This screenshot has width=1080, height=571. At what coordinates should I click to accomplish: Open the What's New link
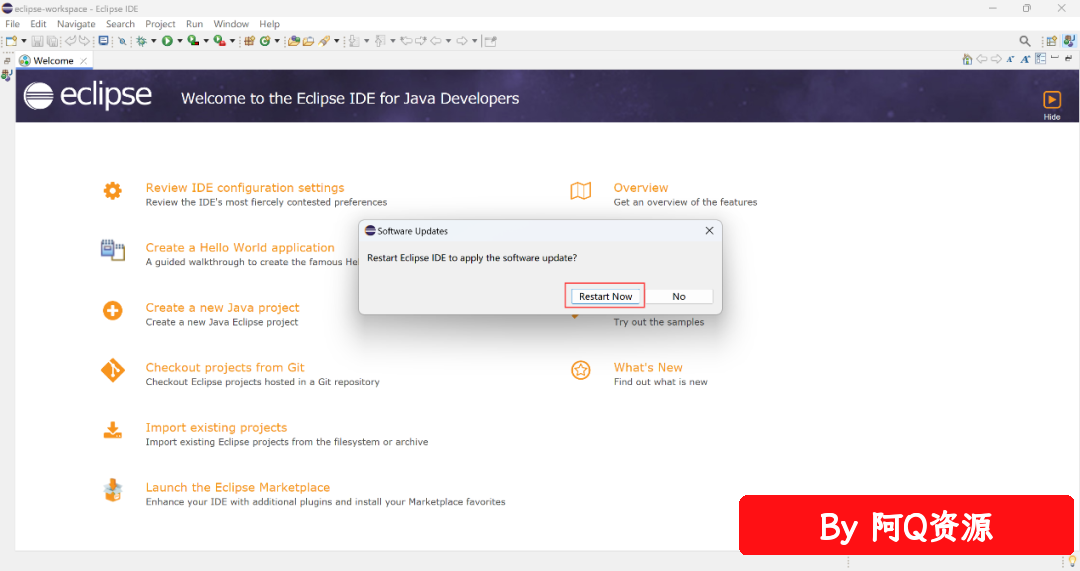648,367
